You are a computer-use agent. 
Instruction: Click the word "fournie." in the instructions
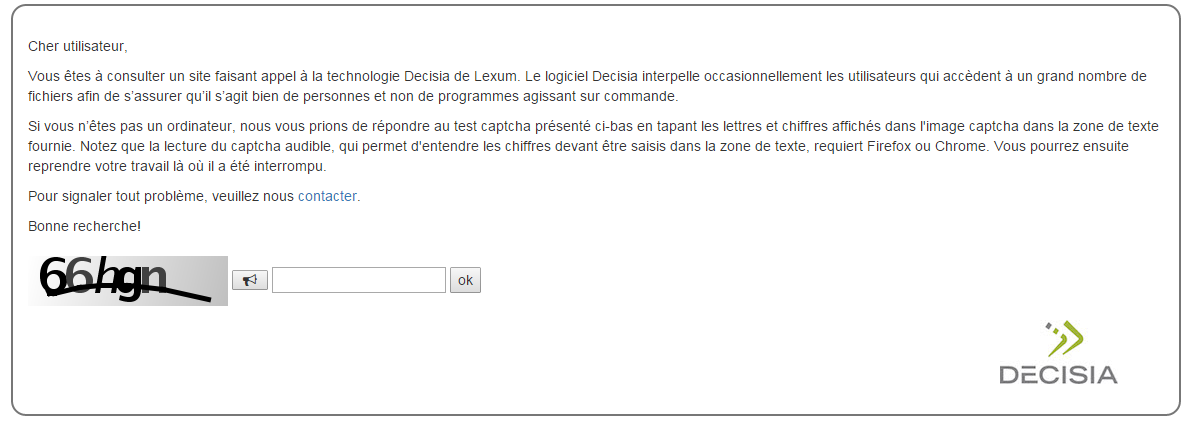52,146
